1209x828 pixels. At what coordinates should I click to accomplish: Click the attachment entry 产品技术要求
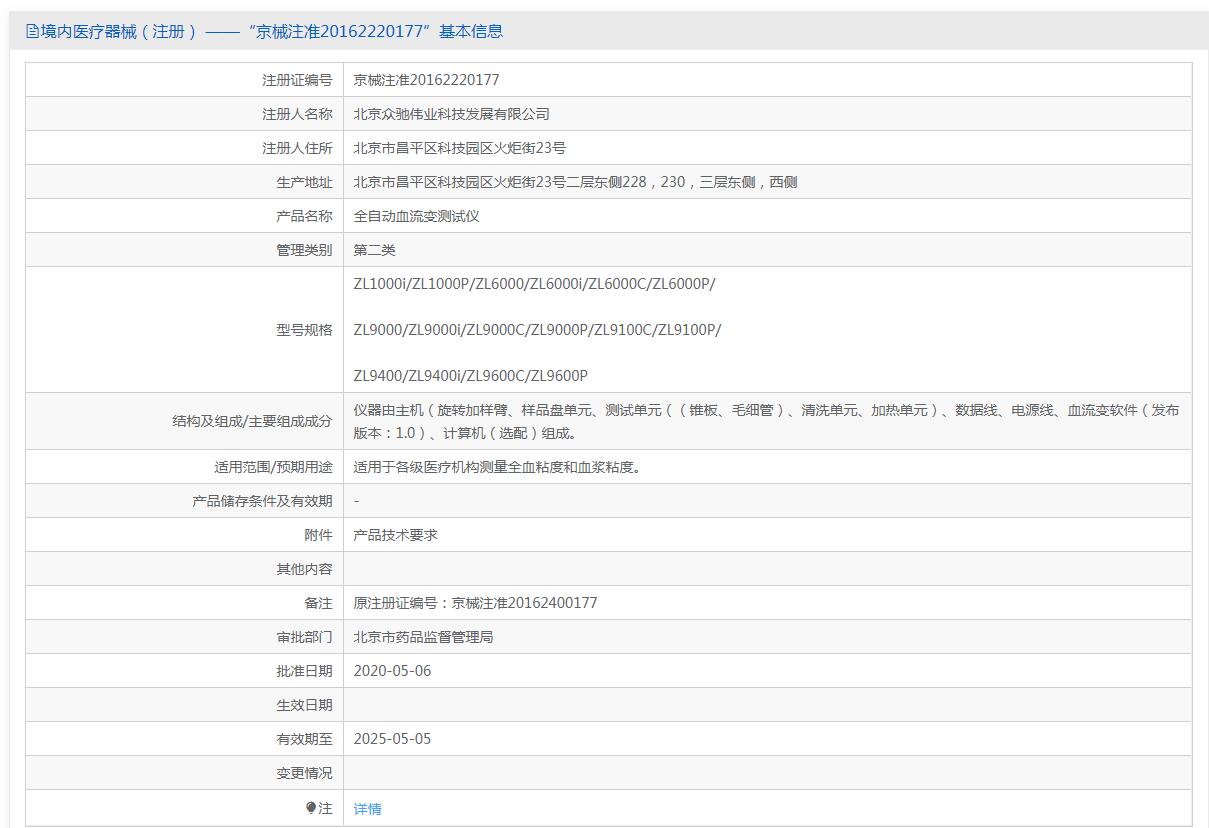(x=395, y=535)
